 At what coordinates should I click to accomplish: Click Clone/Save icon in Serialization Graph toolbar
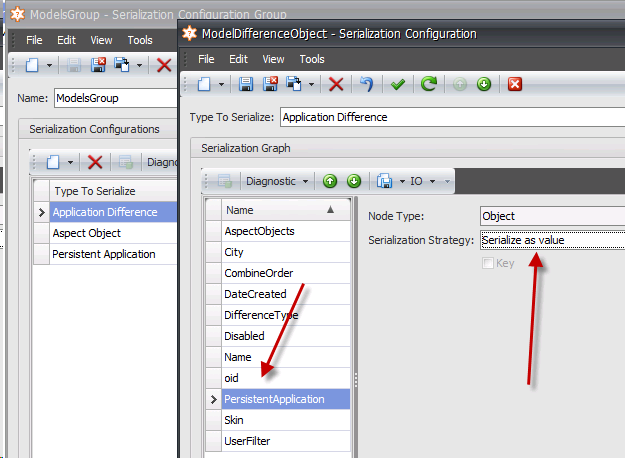385,181
